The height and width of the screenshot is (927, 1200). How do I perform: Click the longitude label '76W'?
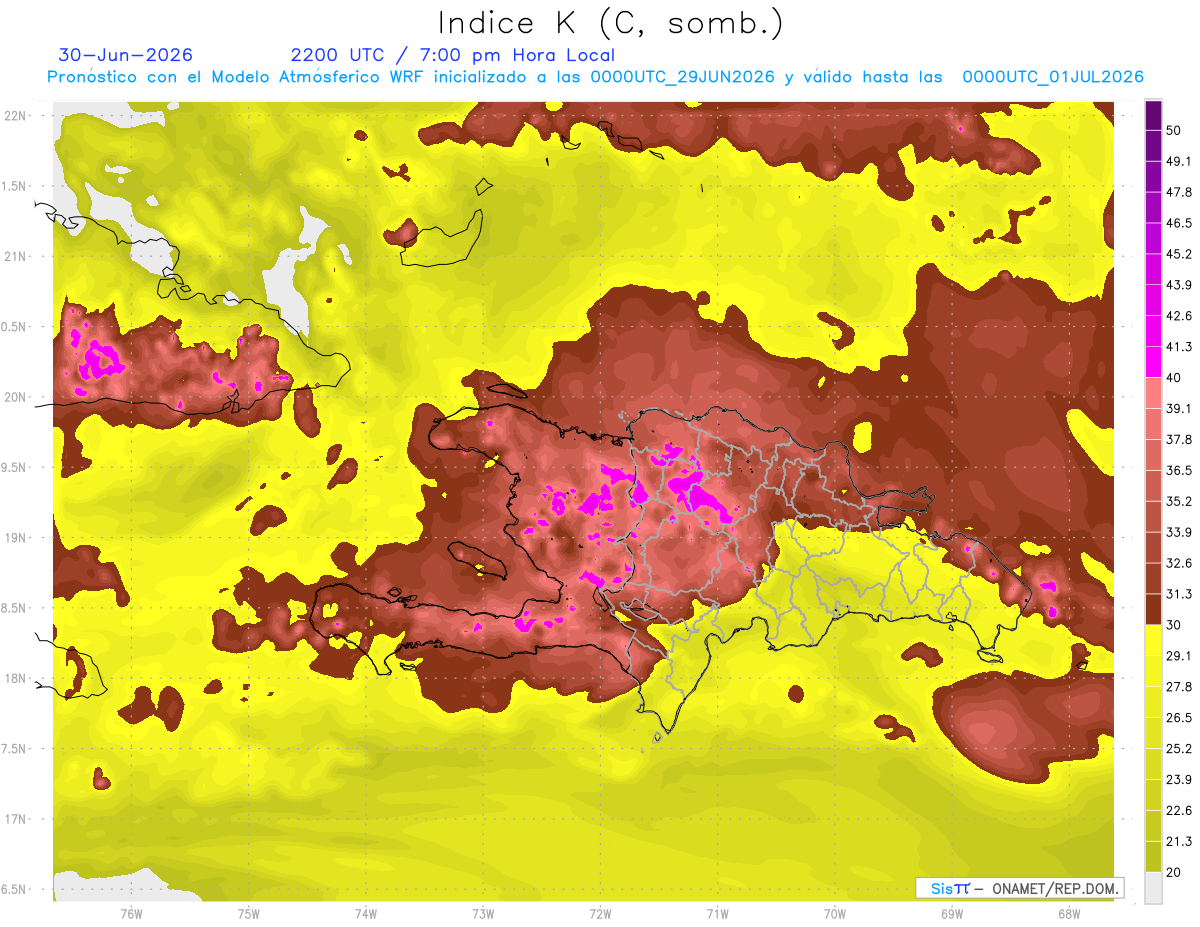point(131,914)
